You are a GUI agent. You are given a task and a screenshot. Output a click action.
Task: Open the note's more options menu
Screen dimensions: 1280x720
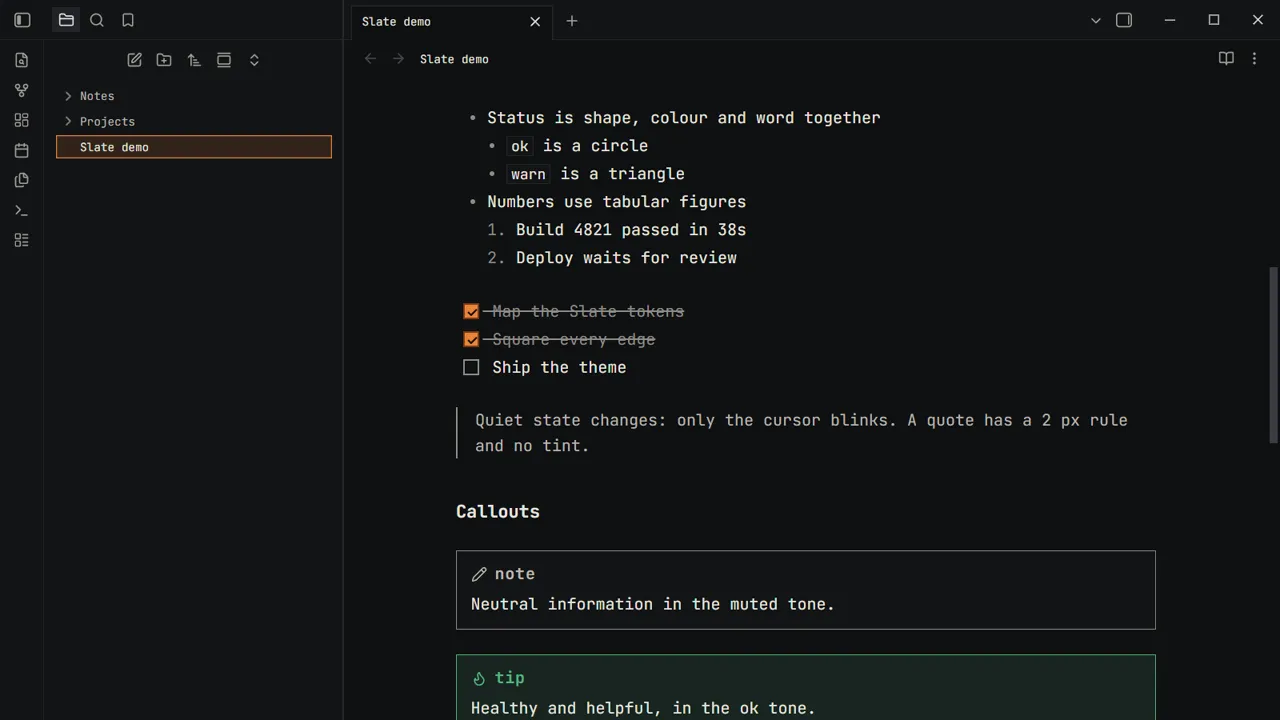tap(1254, 59)
